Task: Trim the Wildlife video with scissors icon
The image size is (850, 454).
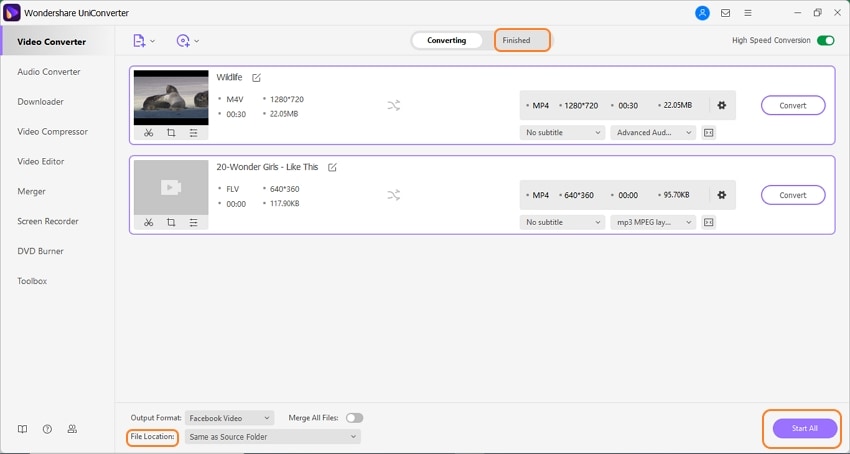Action: click(x=149, y=133)
